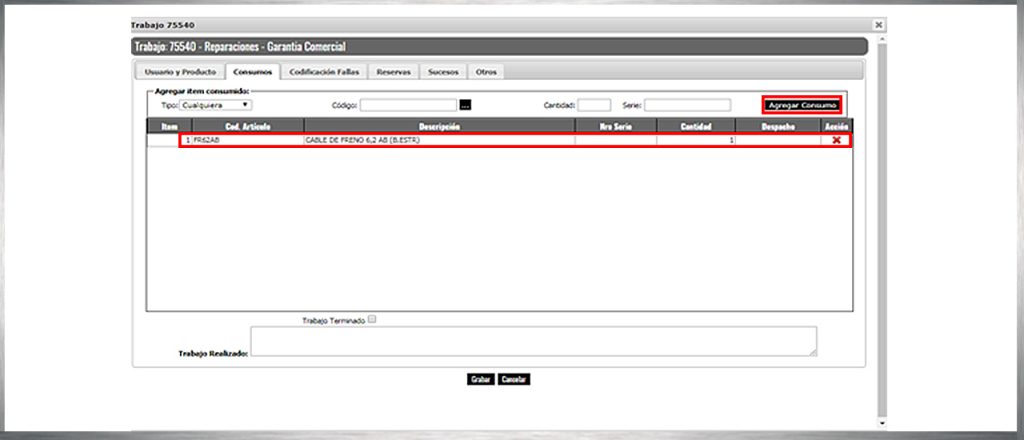Click into the Cantidad input field
This screenshot has width=1024, height=440.
coord(594,105)
